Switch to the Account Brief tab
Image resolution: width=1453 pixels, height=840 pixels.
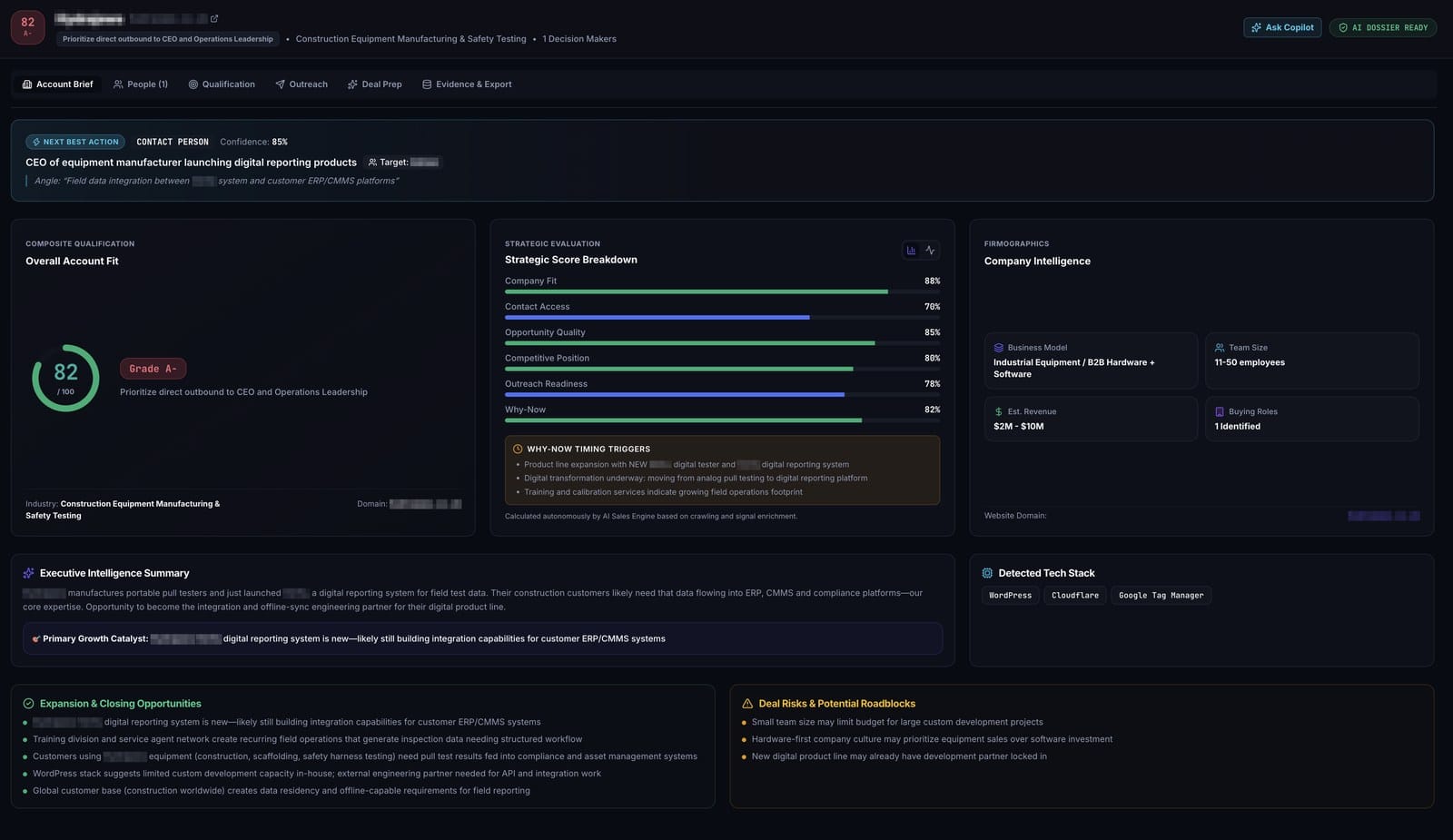coord(57,84)
